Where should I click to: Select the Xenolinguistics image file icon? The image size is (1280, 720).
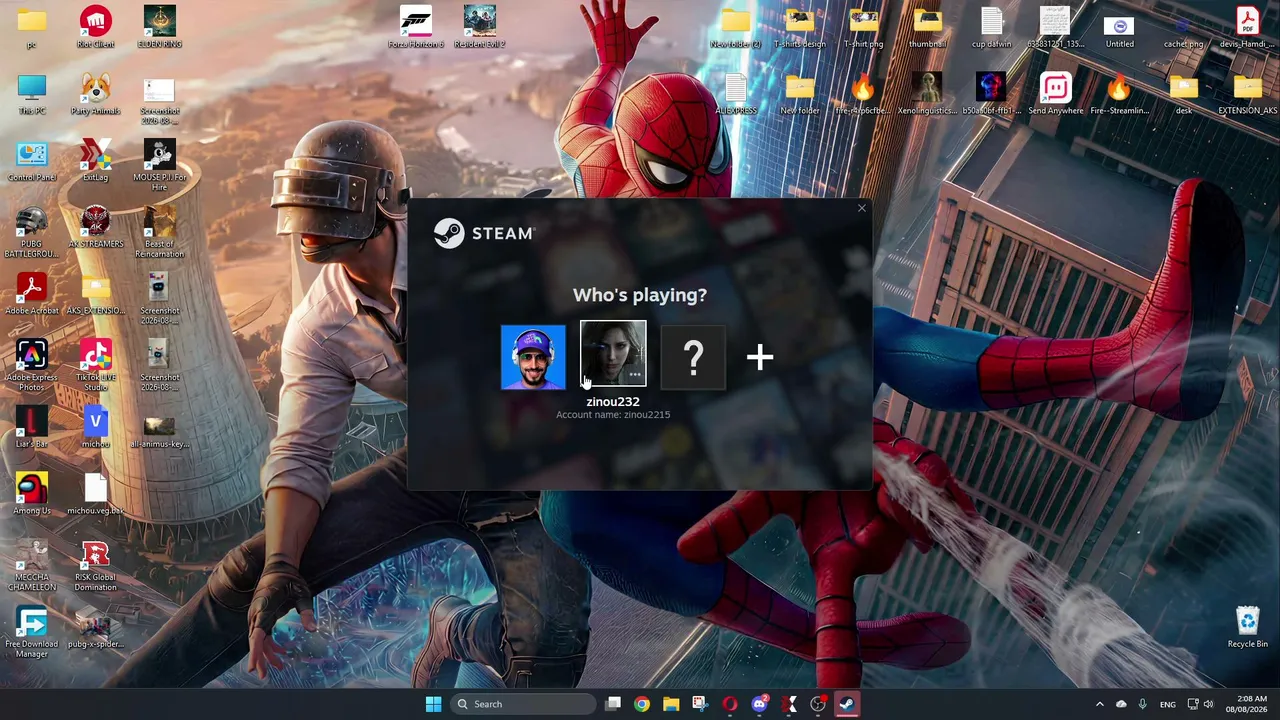coord(928,94)
